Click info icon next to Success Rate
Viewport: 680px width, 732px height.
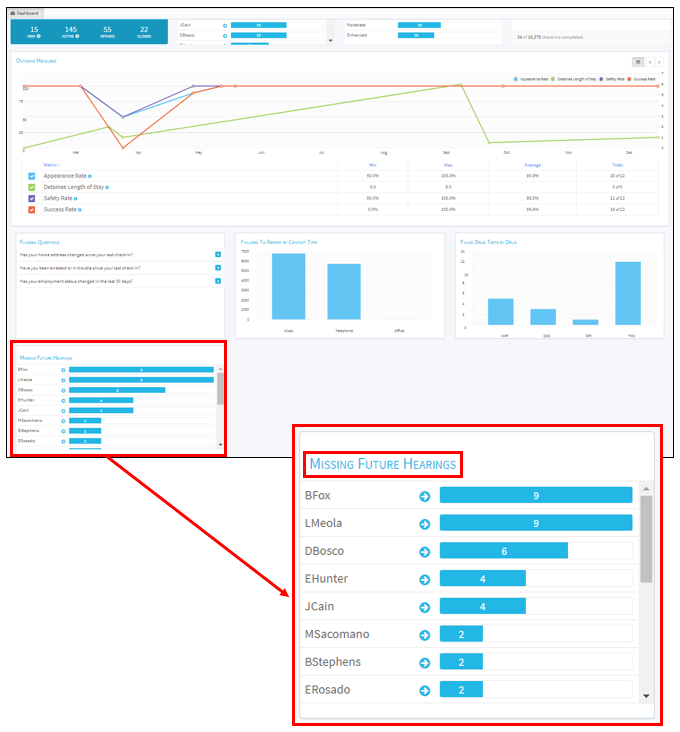point(79,209)
